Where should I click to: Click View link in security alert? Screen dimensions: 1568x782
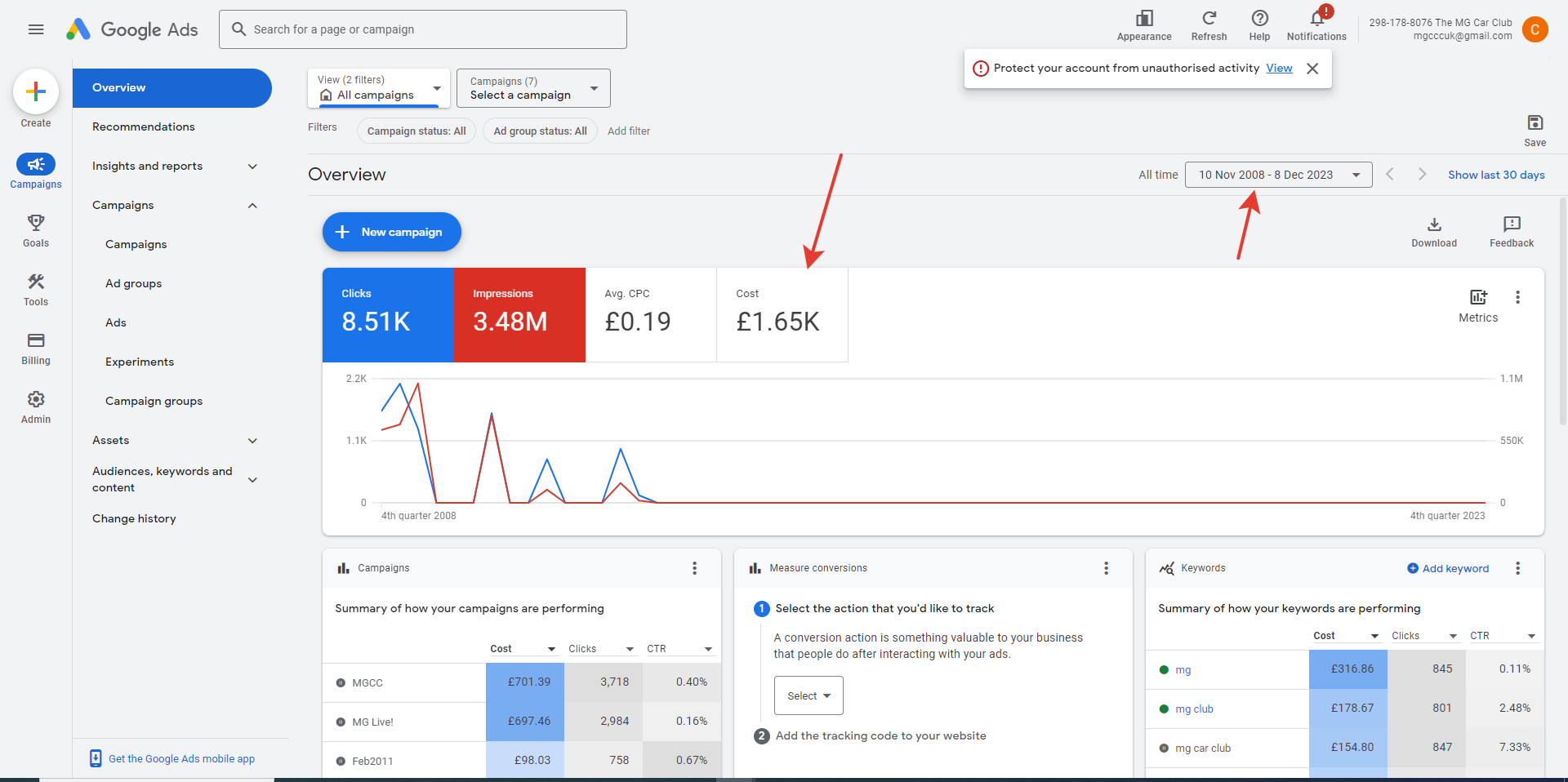(1279, 69)
